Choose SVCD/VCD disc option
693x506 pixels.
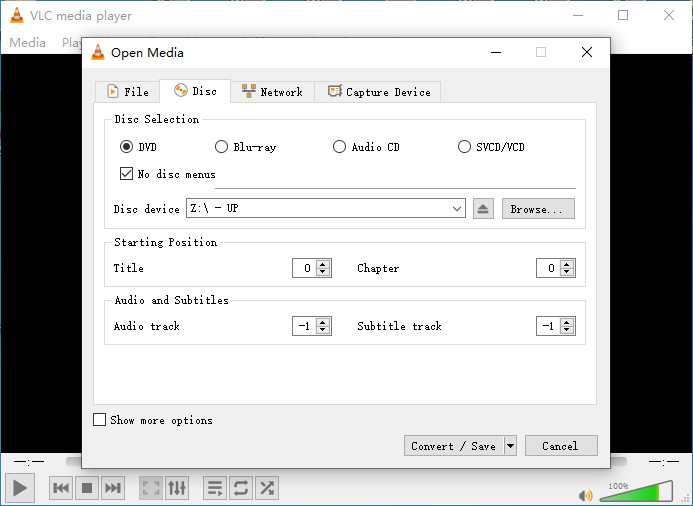(464, 147)
